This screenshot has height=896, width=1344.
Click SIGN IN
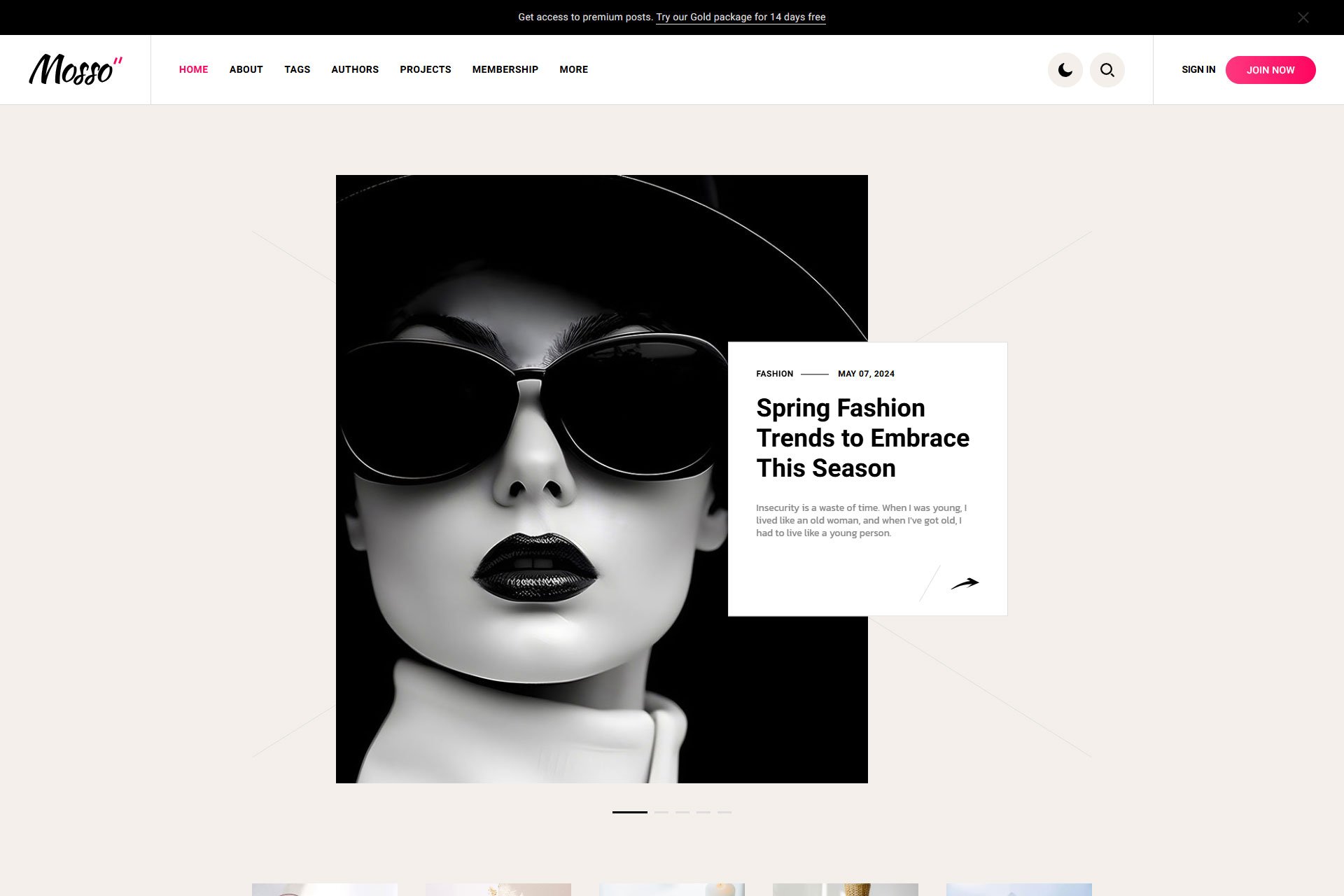click(1198, 69)
